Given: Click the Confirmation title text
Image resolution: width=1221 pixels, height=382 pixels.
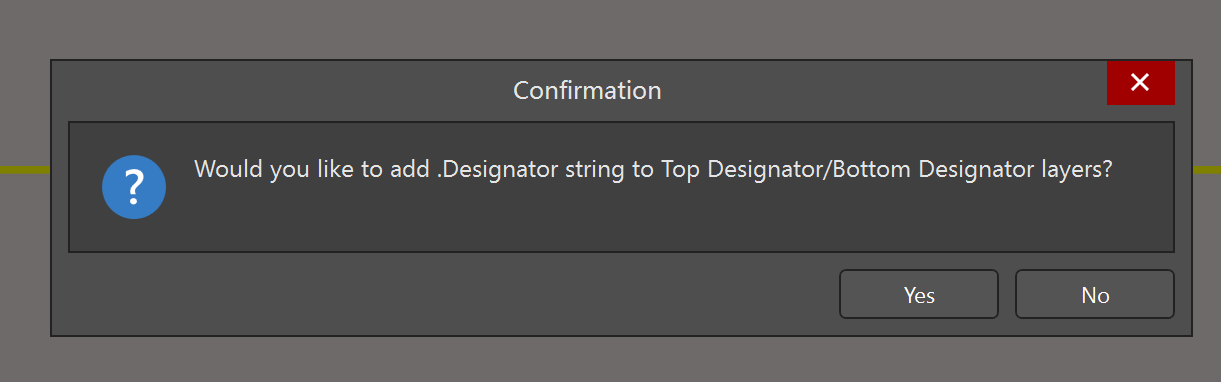Looking at the screenshot, I should (587, 90).
